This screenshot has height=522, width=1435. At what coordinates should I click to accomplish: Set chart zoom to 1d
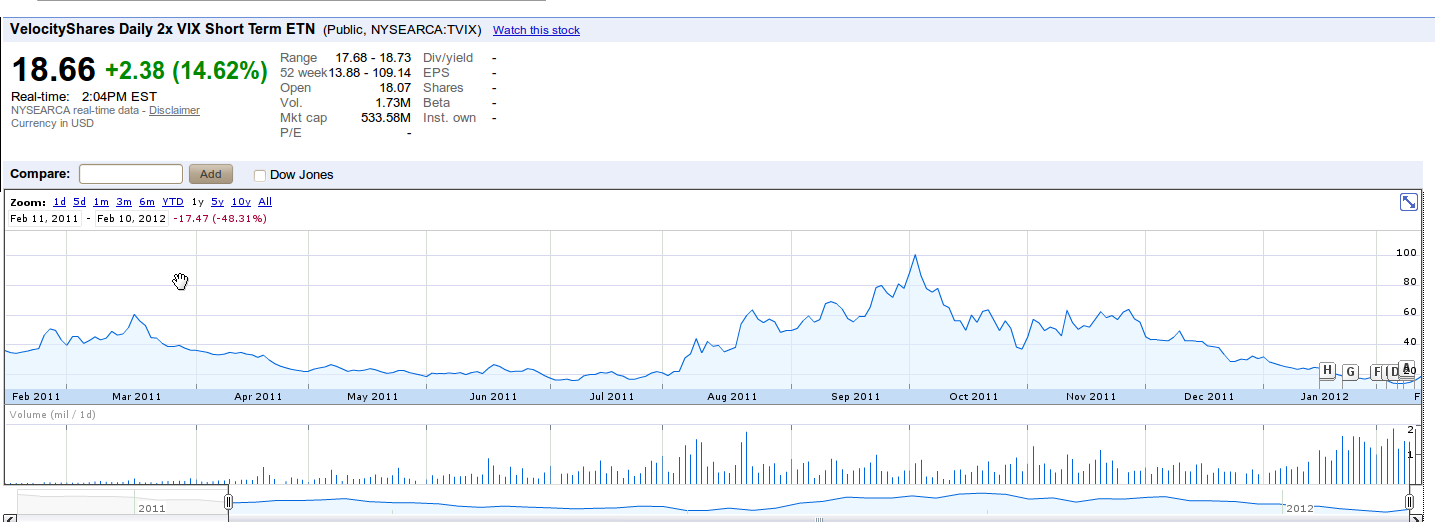pyautogui.click(x=60, y=202)
